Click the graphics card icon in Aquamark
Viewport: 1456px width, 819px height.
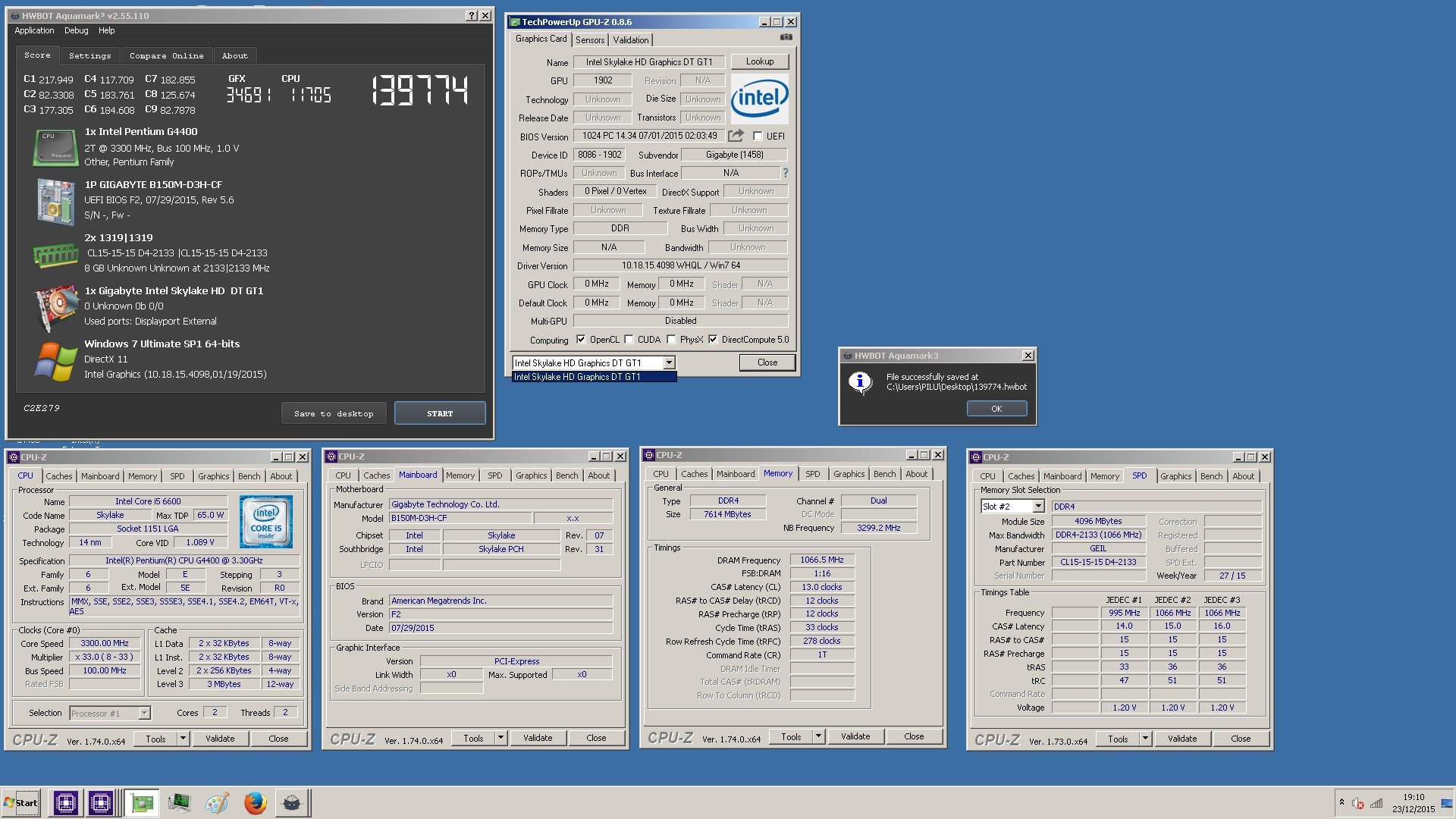56,308
